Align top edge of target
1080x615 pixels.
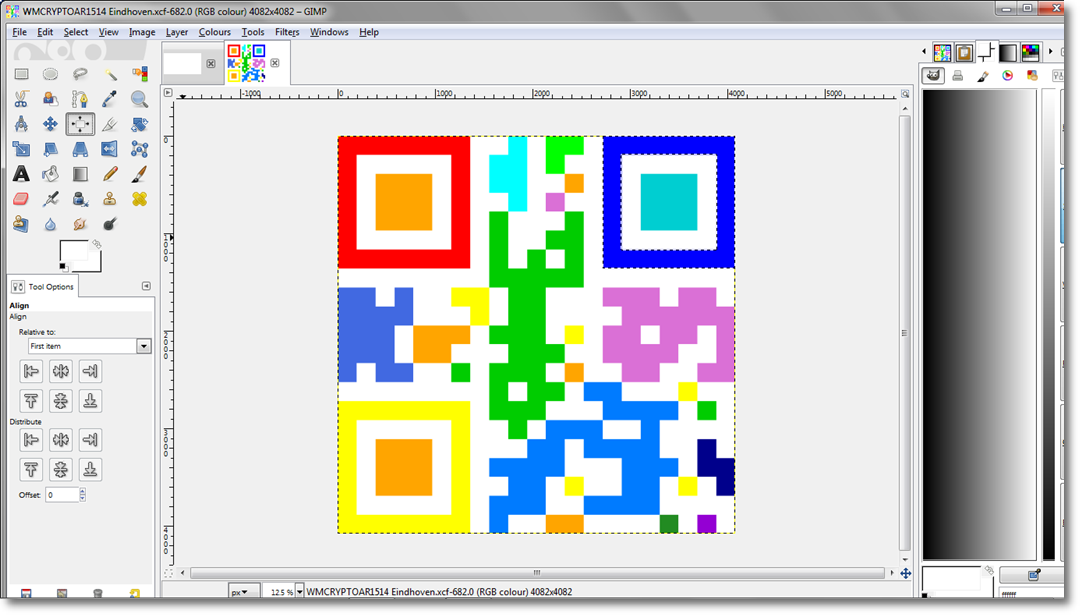point(31,401)
